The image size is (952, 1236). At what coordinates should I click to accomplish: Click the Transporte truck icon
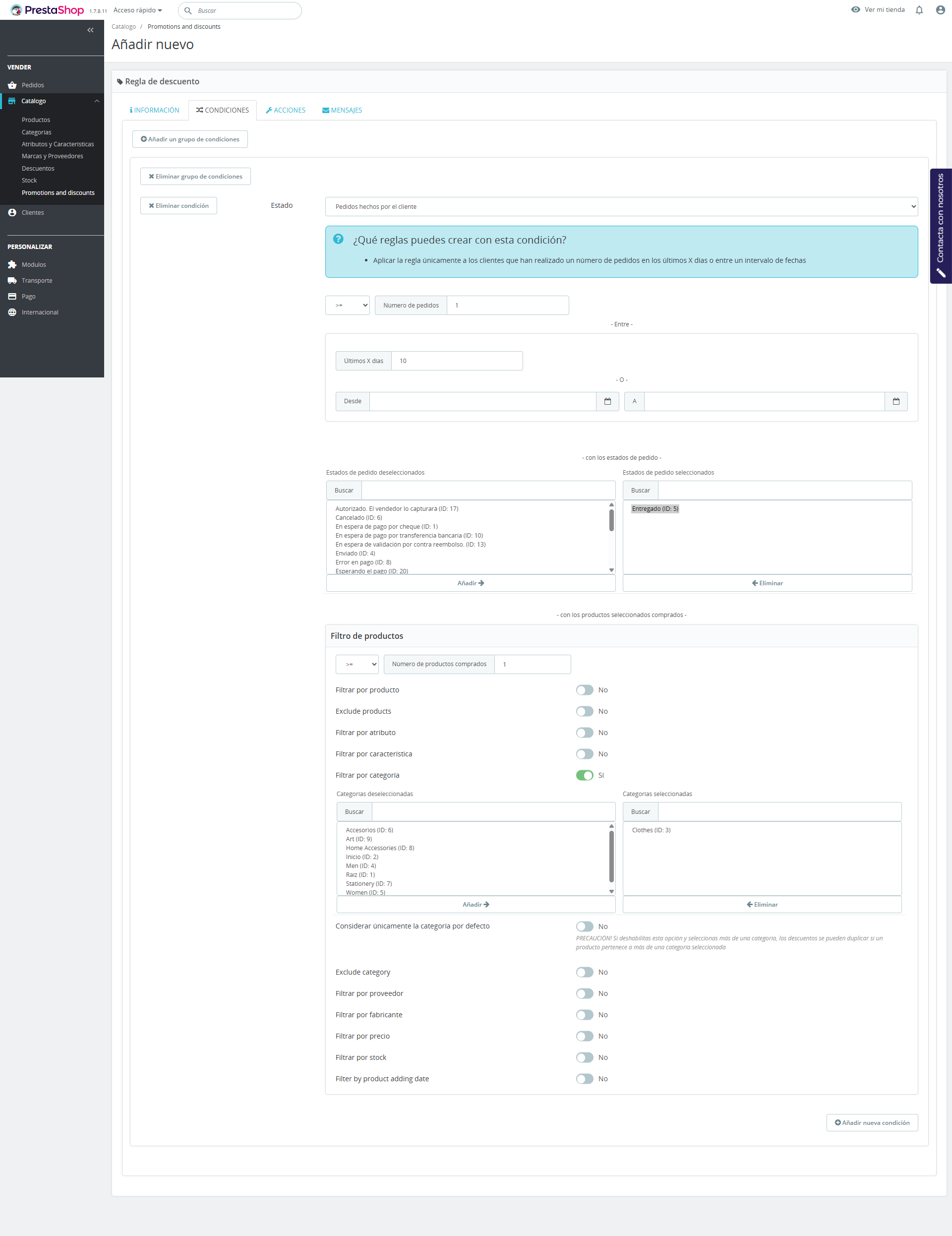(x=12, y=280)
